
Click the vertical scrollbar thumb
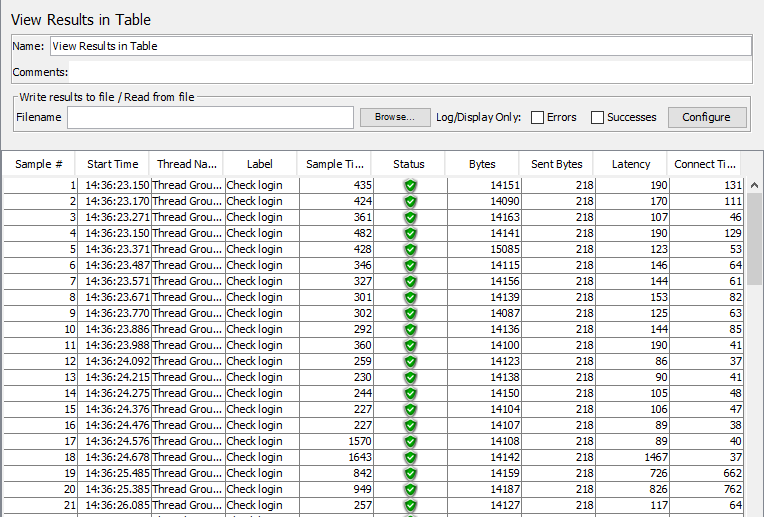click(754, 239)
